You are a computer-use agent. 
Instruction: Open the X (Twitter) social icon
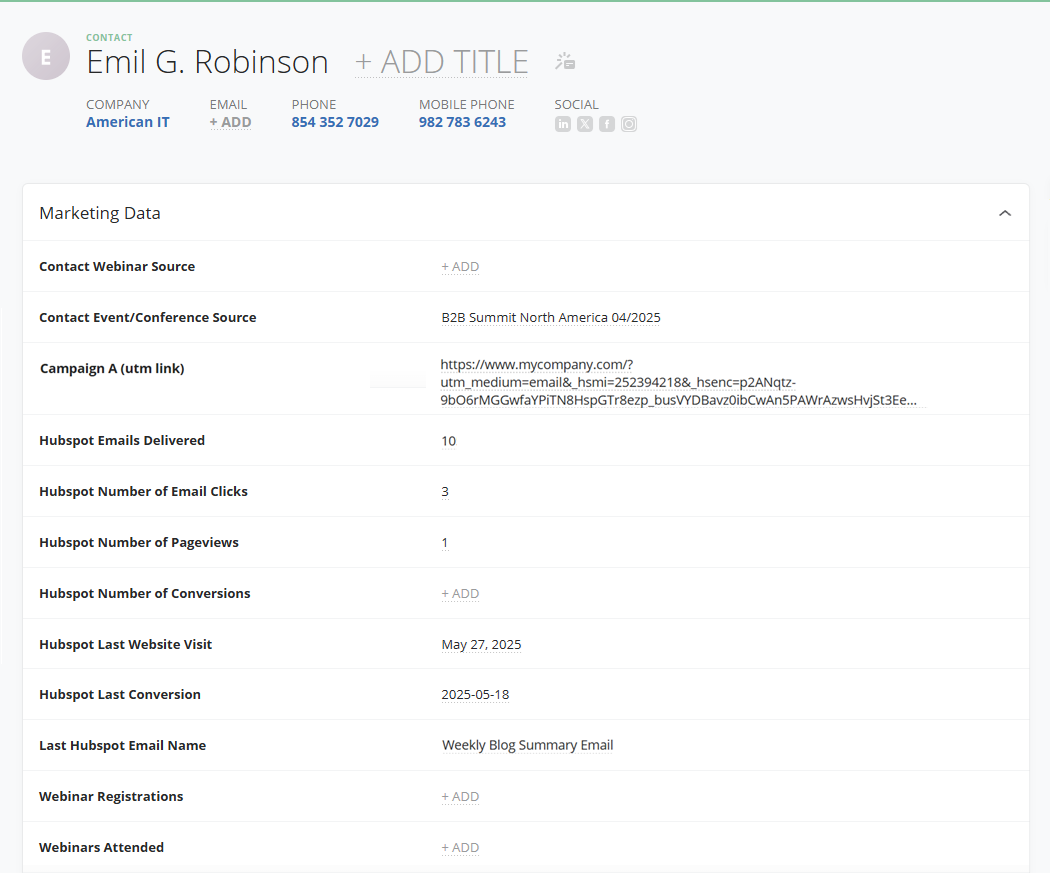(x=585, y=124)
